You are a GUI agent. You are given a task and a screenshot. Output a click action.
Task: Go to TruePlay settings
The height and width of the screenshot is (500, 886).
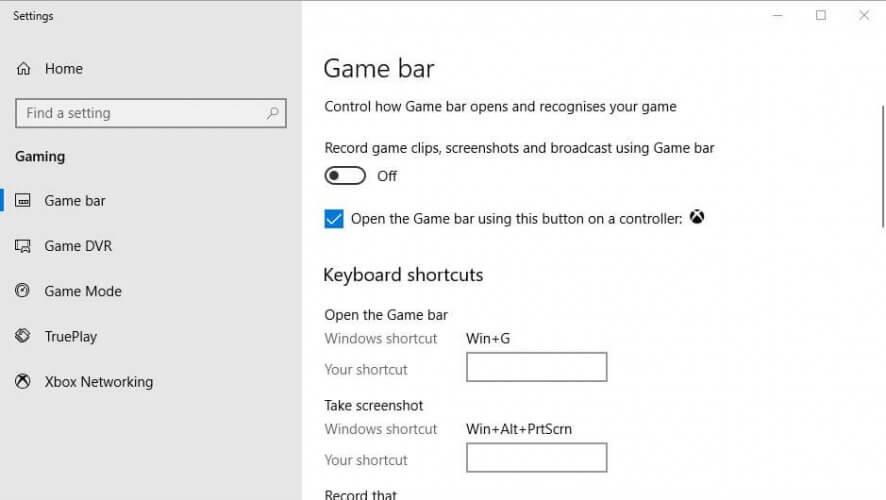click(71, 336)
